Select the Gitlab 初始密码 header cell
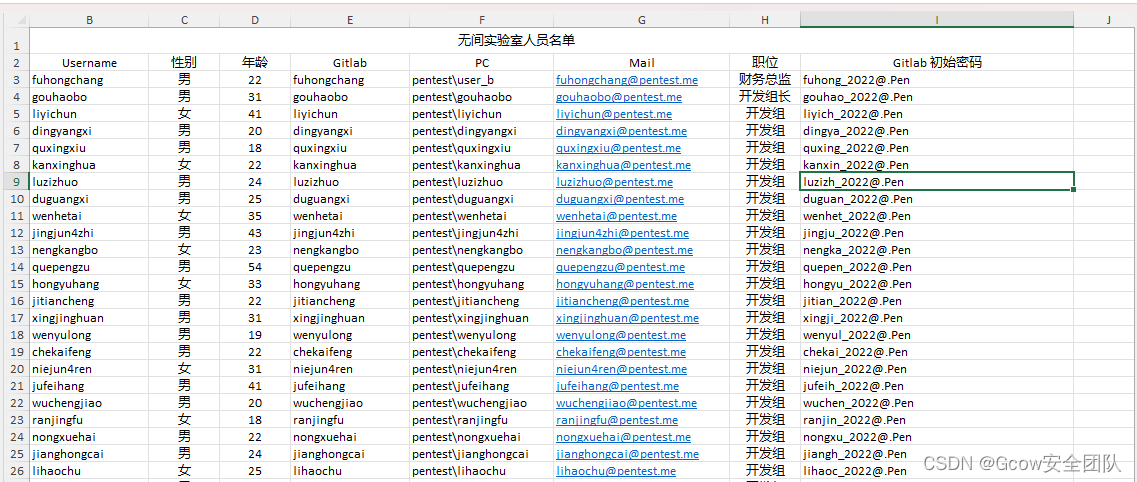Screen dimensions: 1137x482 [937, 63]
